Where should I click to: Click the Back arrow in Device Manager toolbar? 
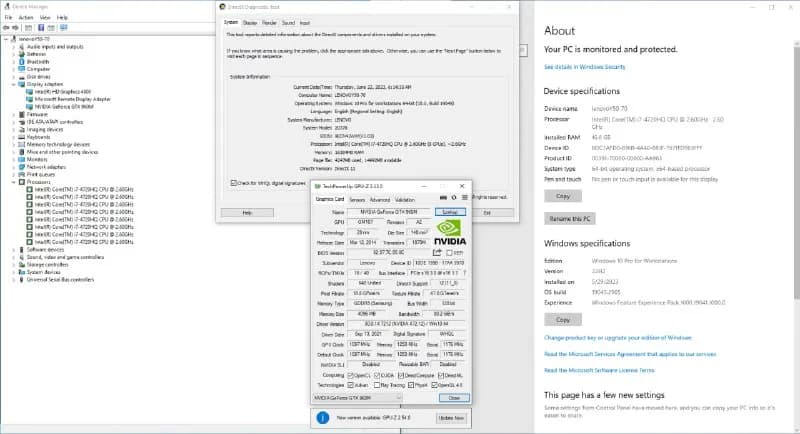tap(6, 28)
